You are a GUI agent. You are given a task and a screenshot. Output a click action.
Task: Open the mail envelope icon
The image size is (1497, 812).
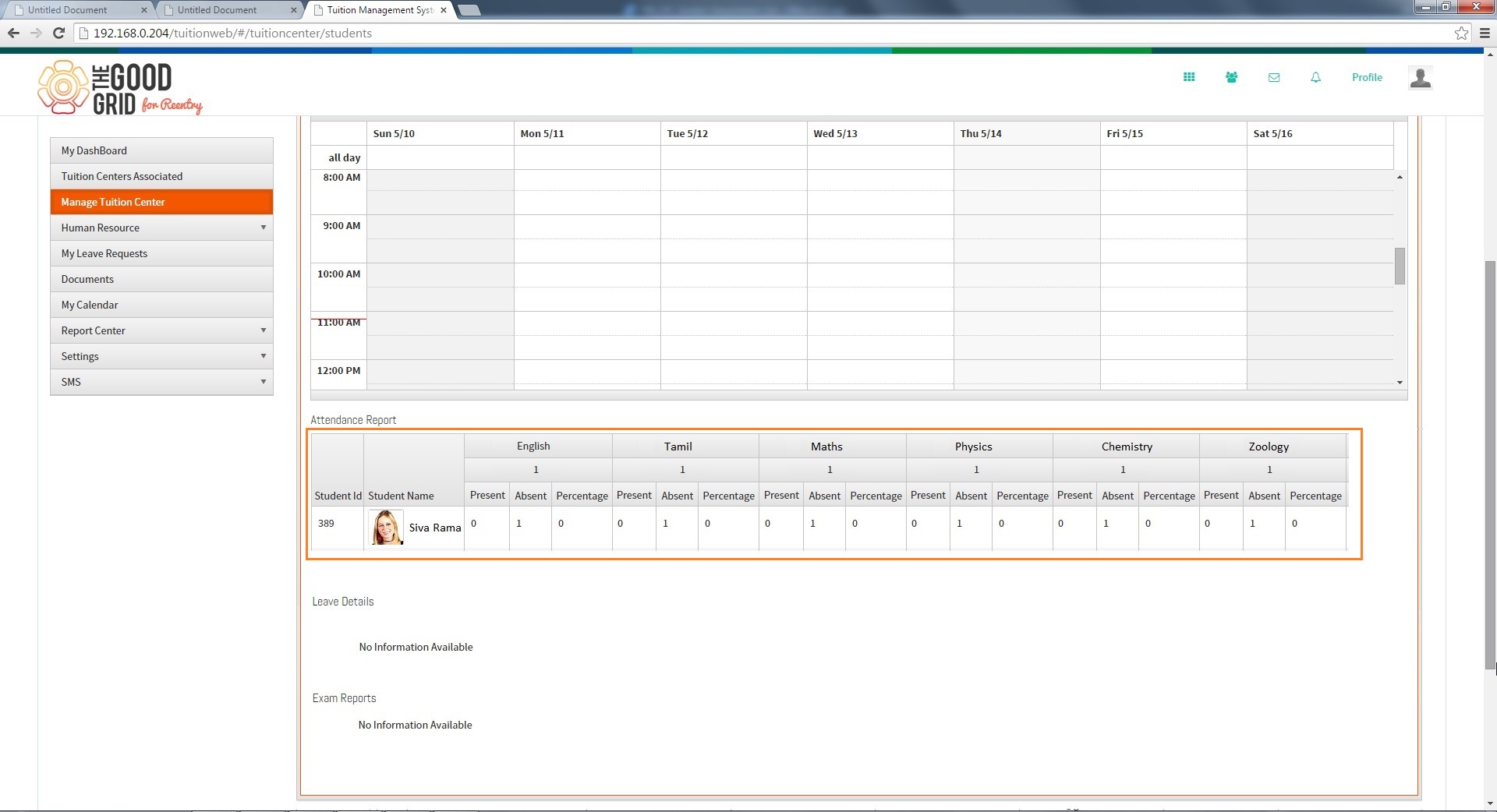click(1274, 77)
